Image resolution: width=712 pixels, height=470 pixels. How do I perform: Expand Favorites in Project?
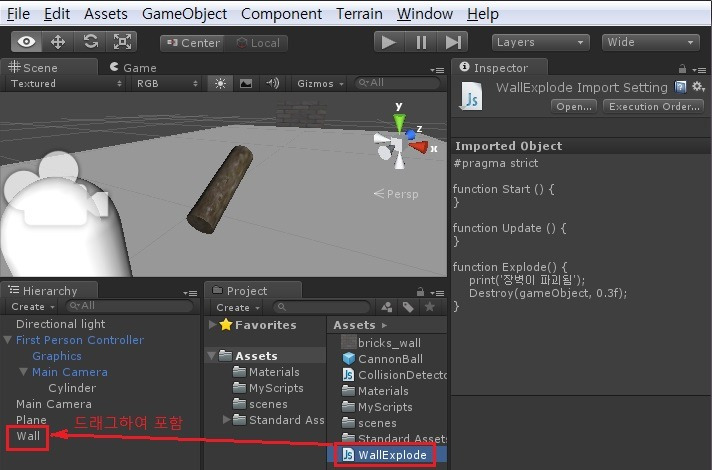click(x=212, y=325)
